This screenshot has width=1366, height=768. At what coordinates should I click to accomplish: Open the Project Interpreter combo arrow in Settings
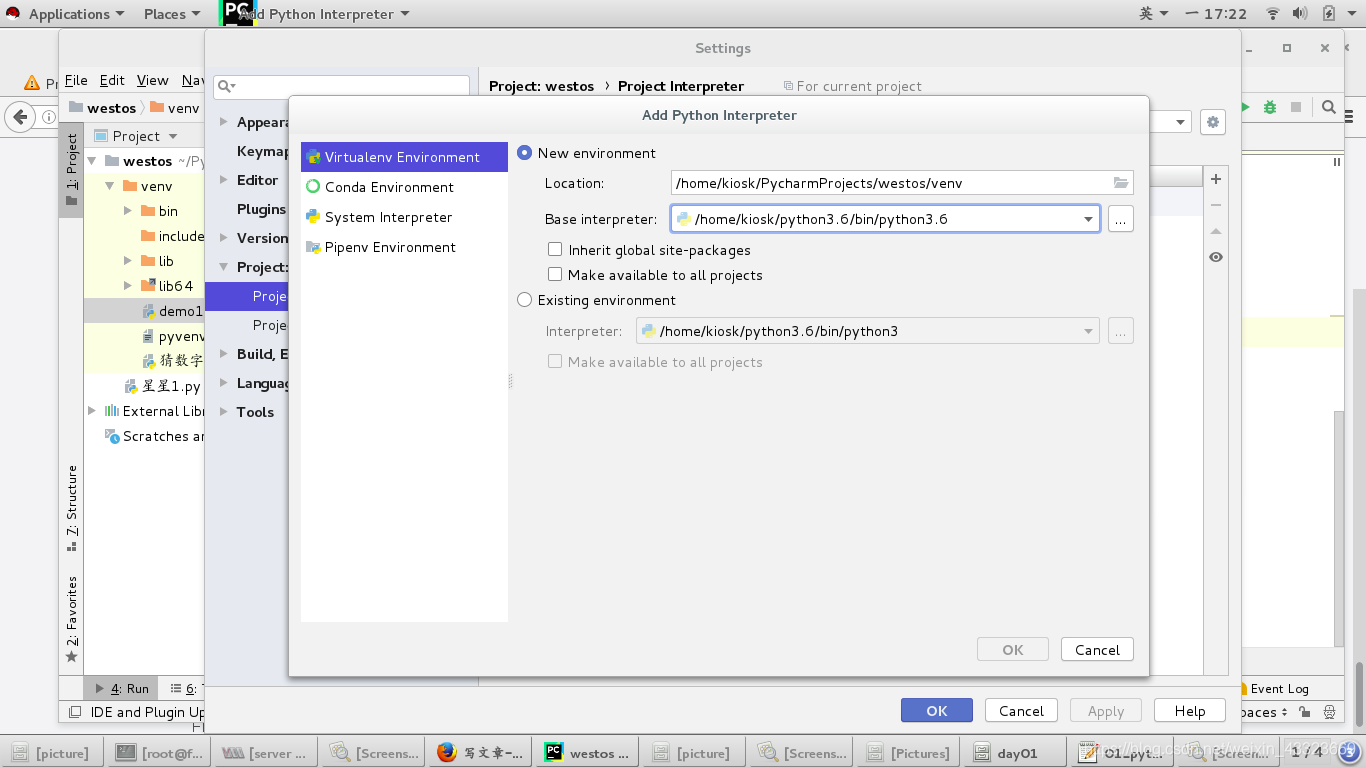click(1181, 123)
